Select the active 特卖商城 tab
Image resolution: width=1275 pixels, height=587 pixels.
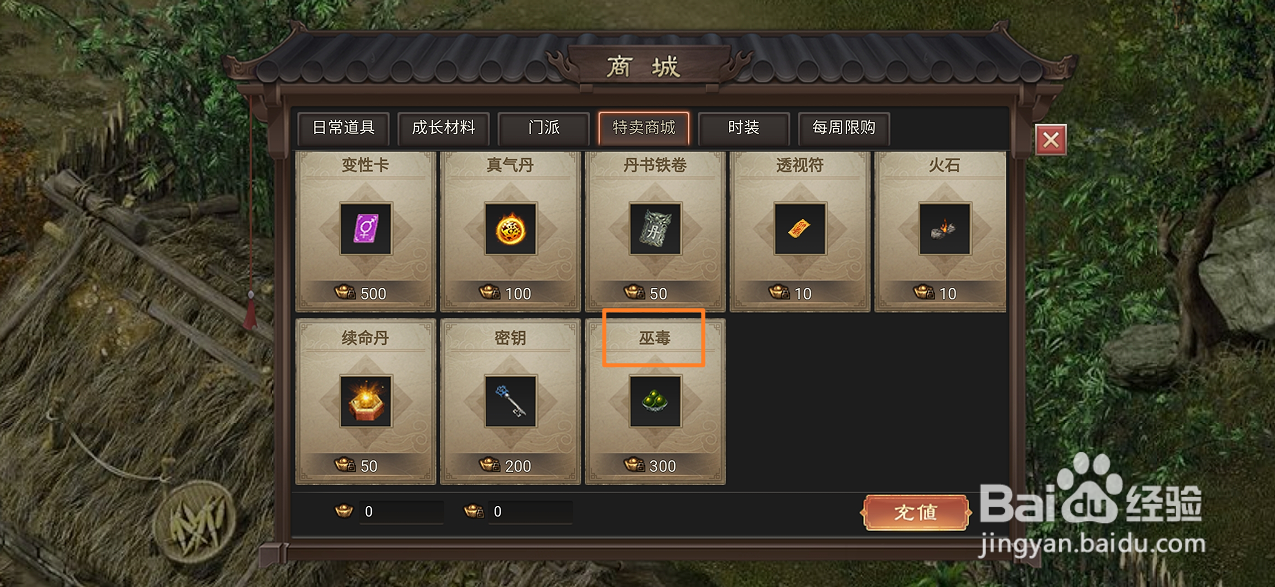click(x=643, y=128)
